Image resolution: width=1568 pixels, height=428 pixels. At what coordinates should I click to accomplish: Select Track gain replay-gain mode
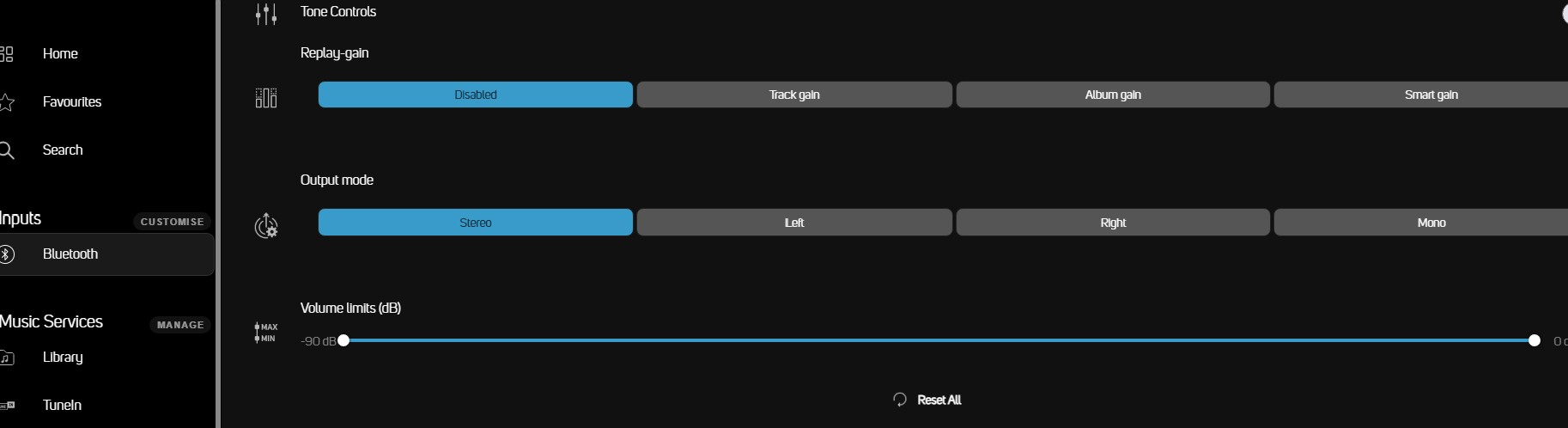793,95
